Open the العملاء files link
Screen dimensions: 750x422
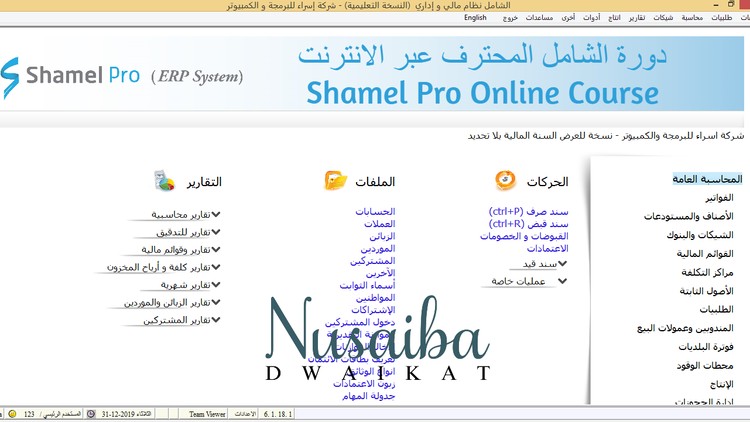[x=380, y=224]
